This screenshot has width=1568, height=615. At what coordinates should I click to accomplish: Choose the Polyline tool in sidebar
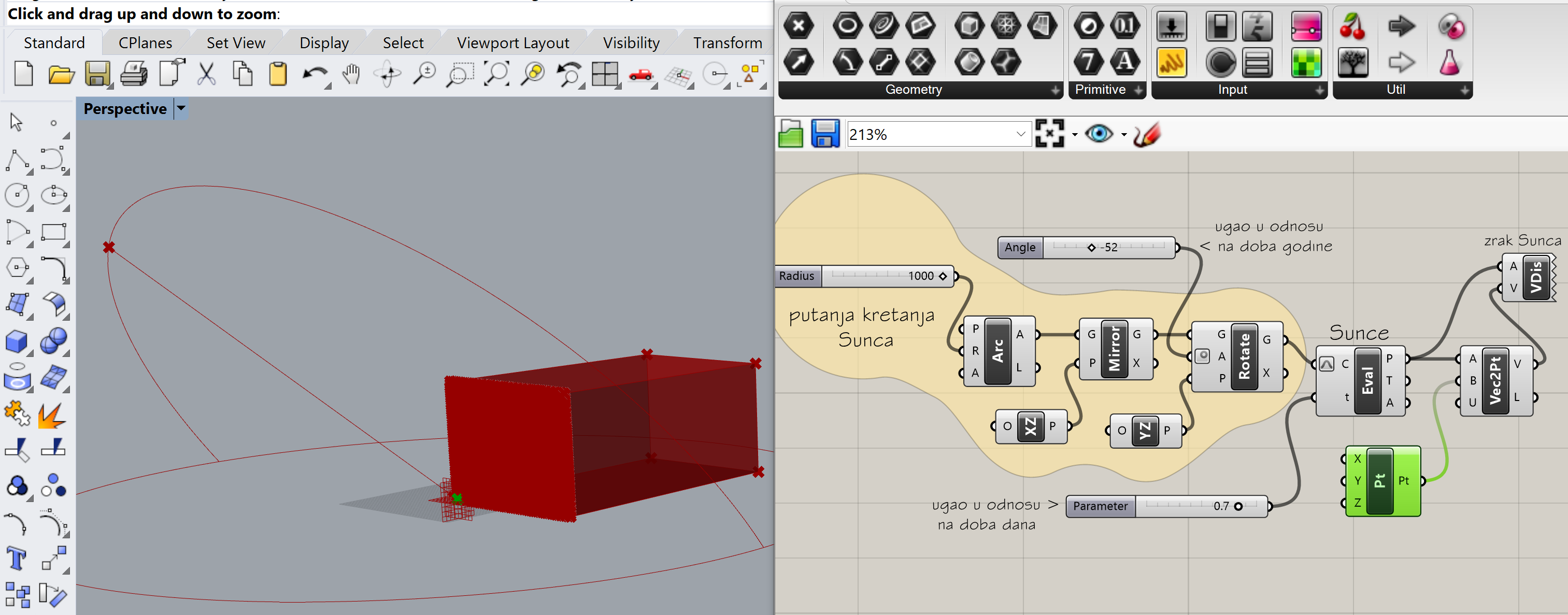point(17,160)
